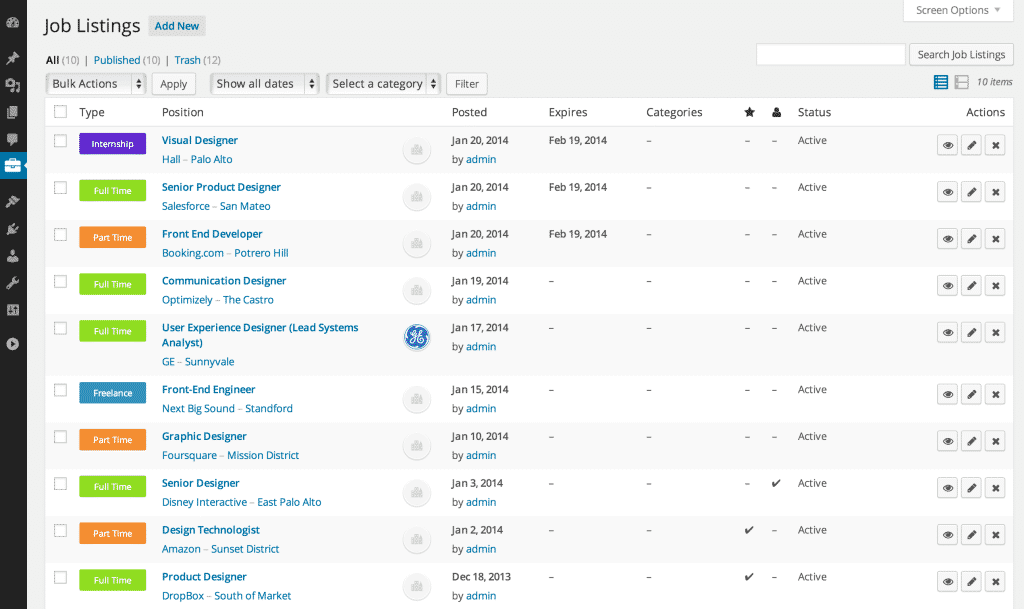Viewport: 1024px width, 609px height.
Task: Open Users via the person icon in sidebar
Action: (13, 255)
